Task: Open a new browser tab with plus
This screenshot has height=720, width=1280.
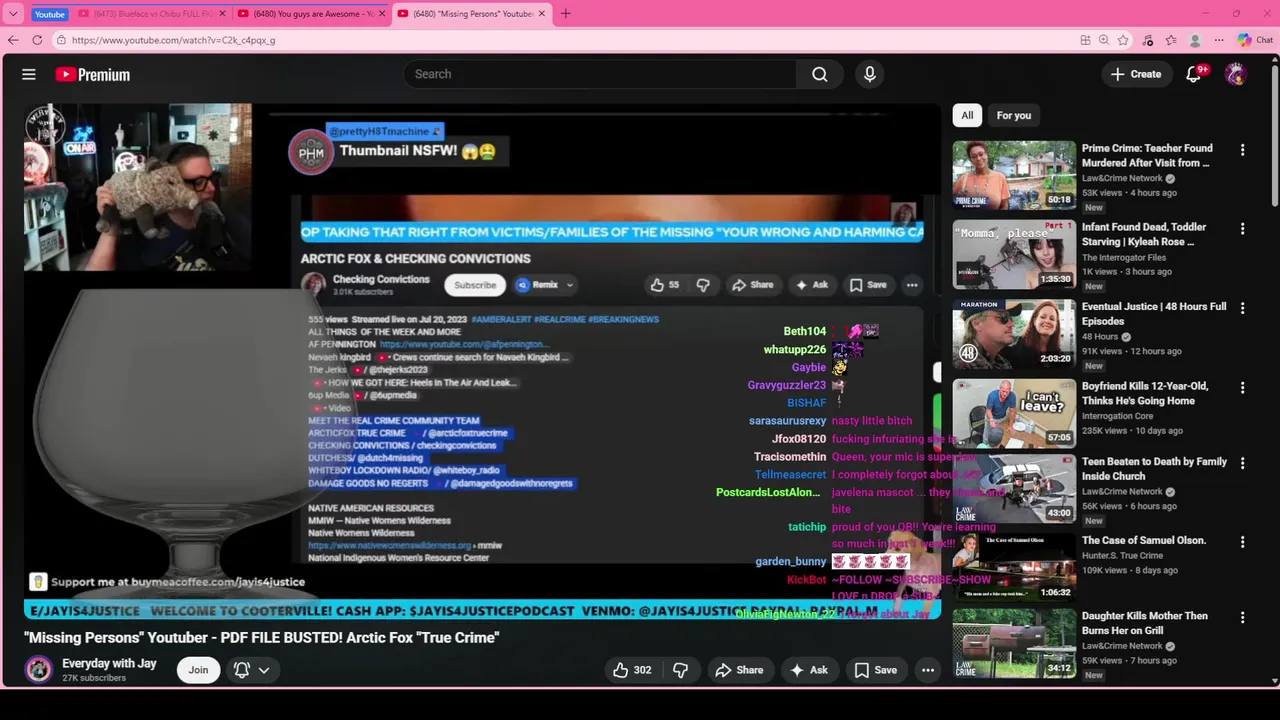Action: [x=566, y=14]
